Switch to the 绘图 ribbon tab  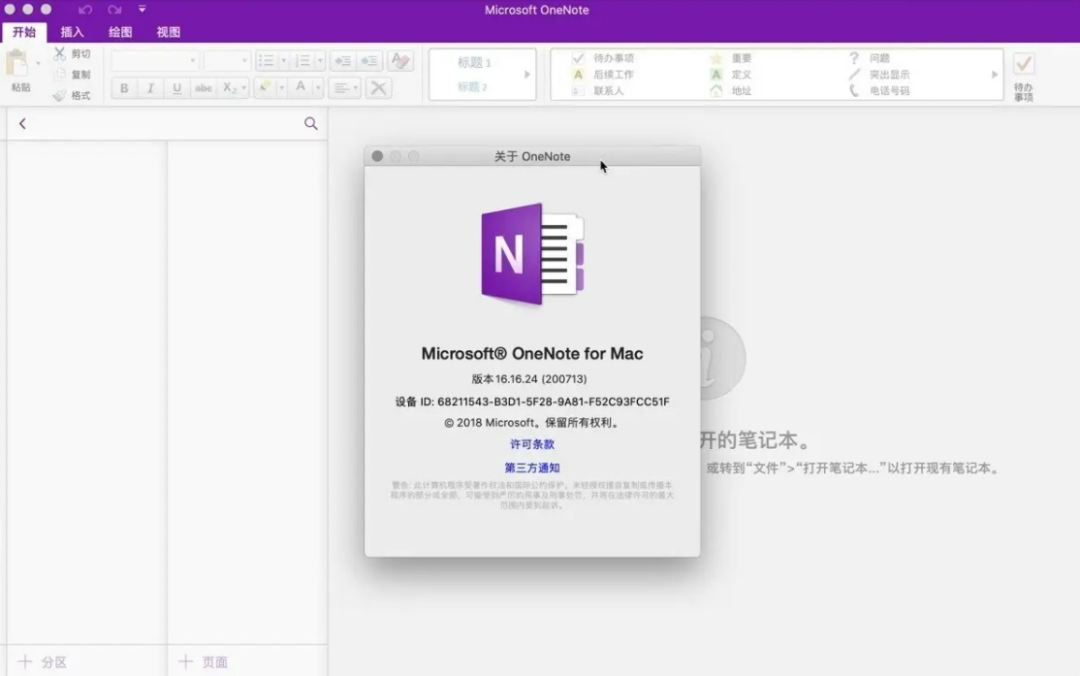tap(121, 32)
